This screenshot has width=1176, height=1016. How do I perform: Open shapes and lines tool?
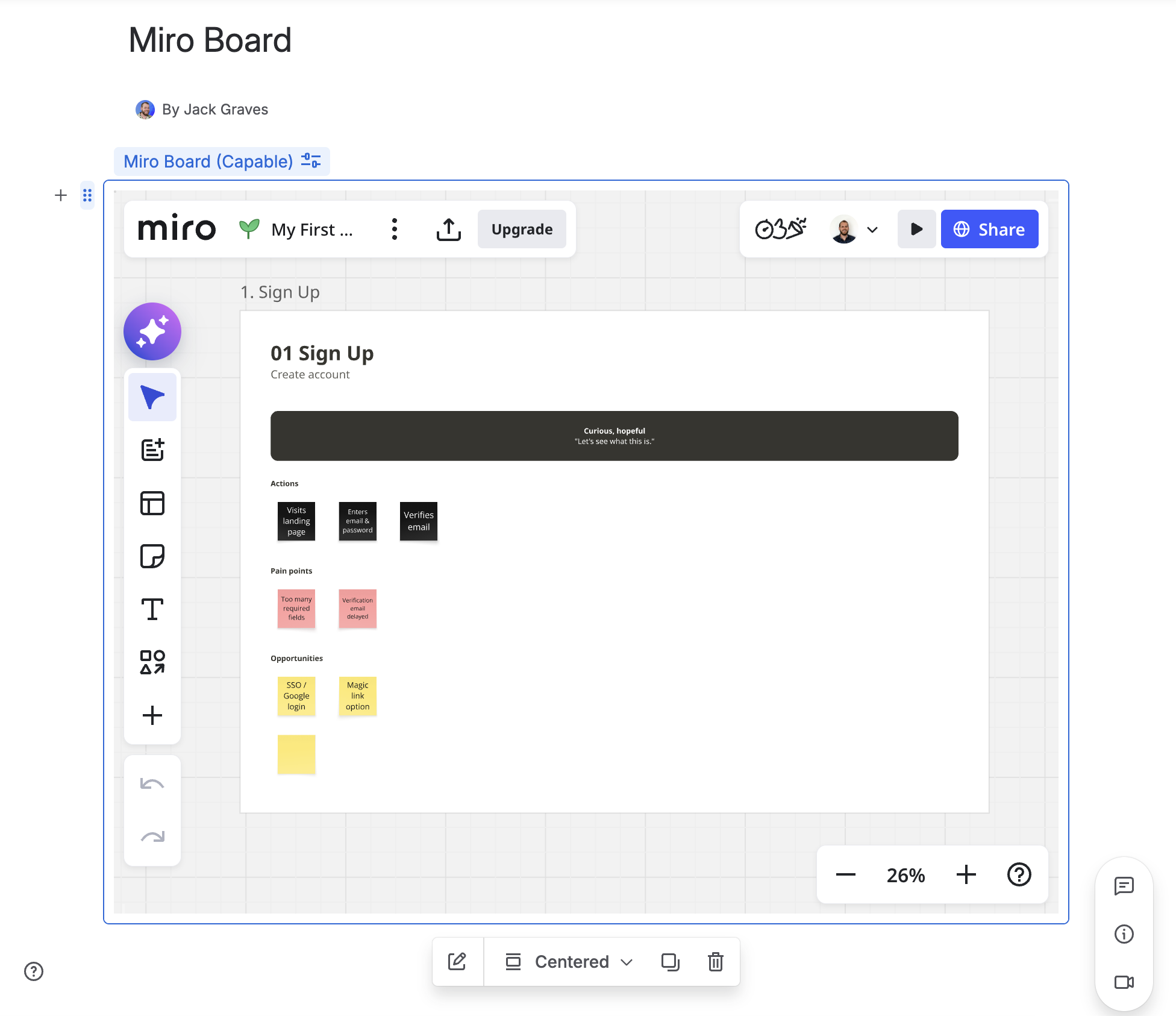click(x=152, y=662)
